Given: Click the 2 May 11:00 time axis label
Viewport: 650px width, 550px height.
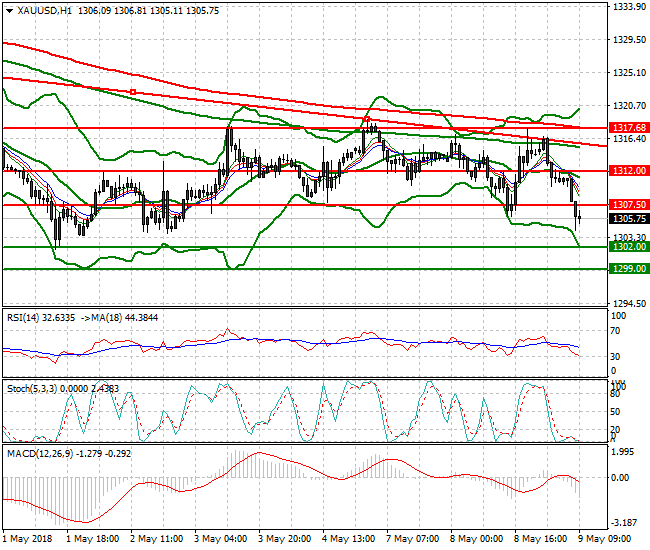Looking at the screenshot, I should (157, 539).
